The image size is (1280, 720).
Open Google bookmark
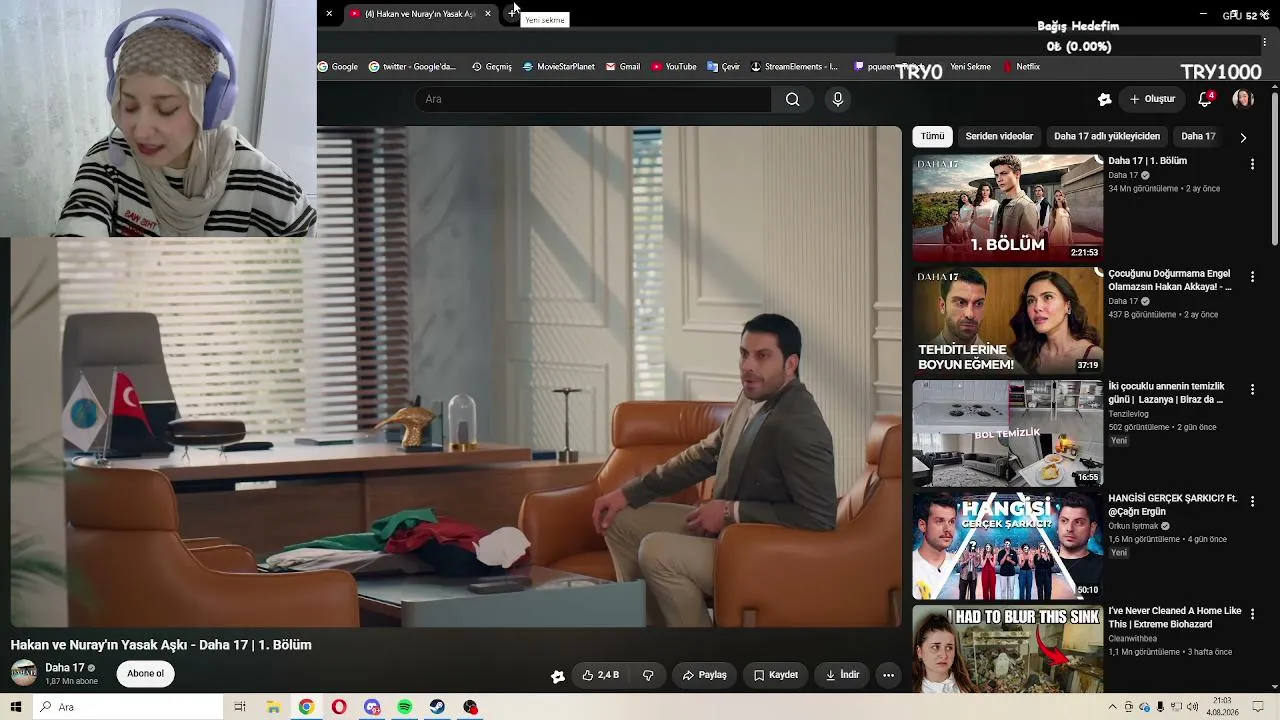click(x=338, y=67)
